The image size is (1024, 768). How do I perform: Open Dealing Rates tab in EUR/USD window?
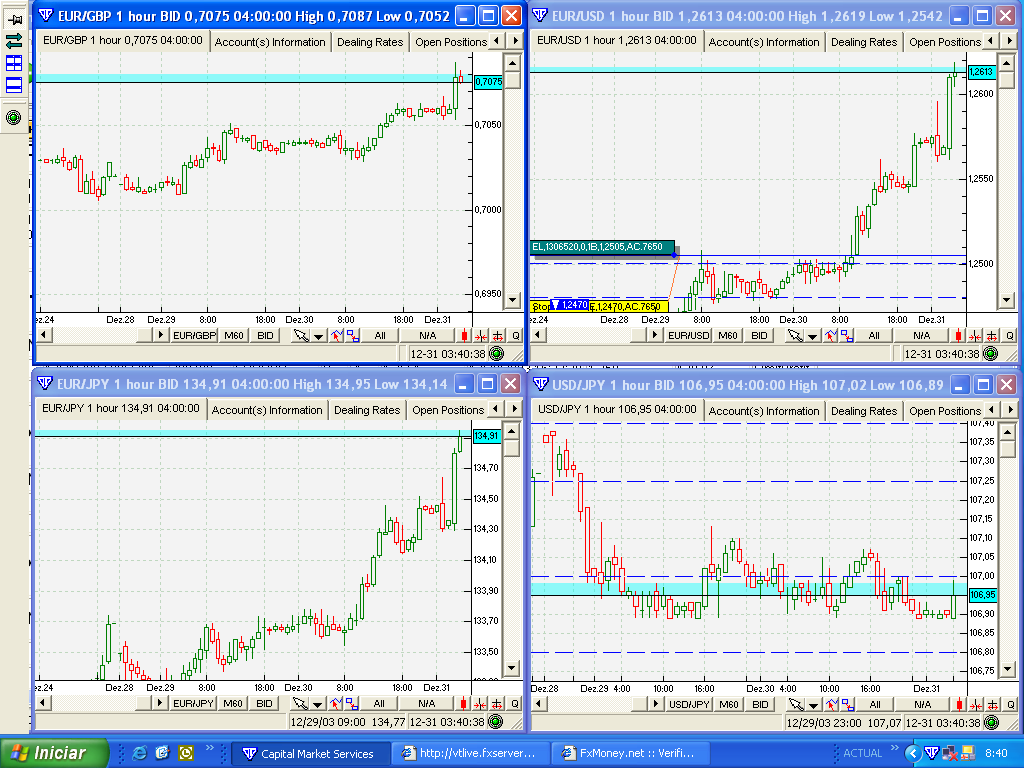point(864,42)
